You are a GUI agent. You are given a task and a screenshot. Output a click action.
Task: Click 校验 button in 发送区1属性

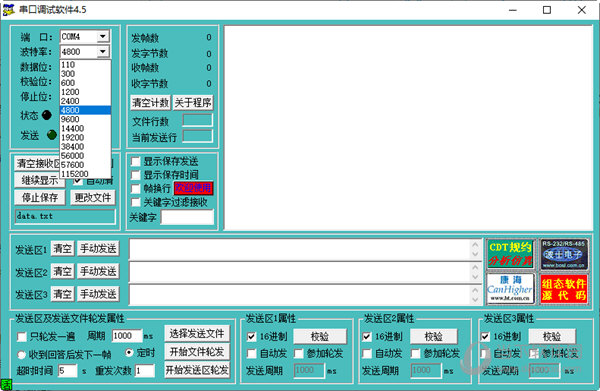click(320, 337)
